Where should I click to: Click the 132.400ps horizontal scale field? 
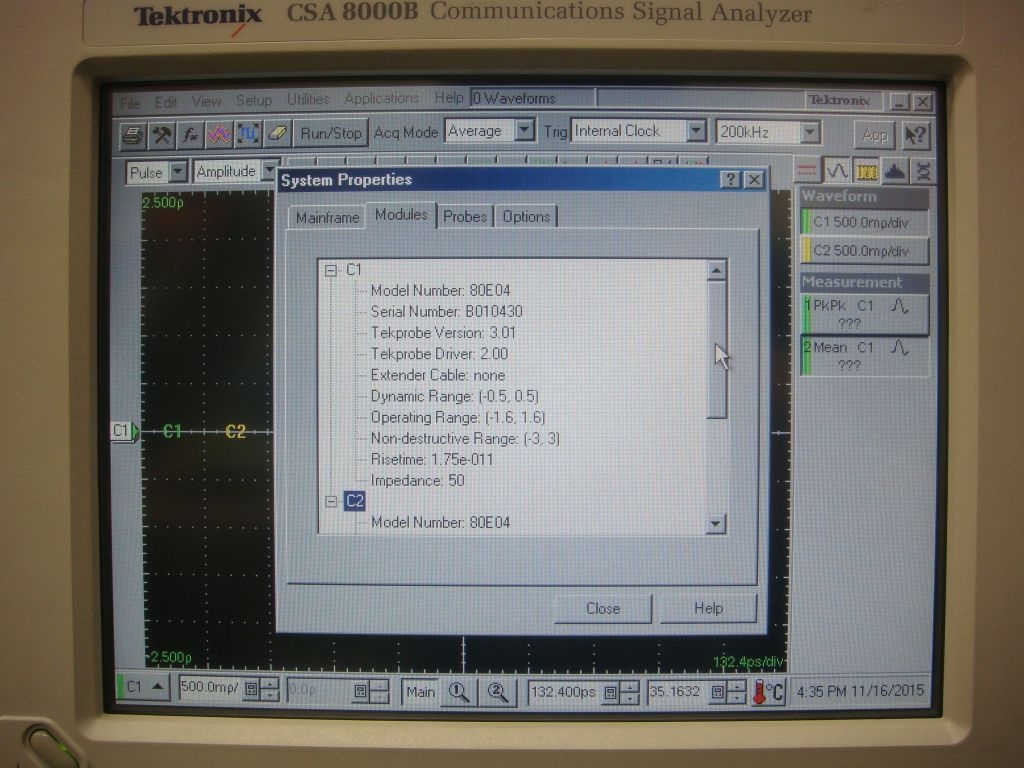[x=564, y=692]
